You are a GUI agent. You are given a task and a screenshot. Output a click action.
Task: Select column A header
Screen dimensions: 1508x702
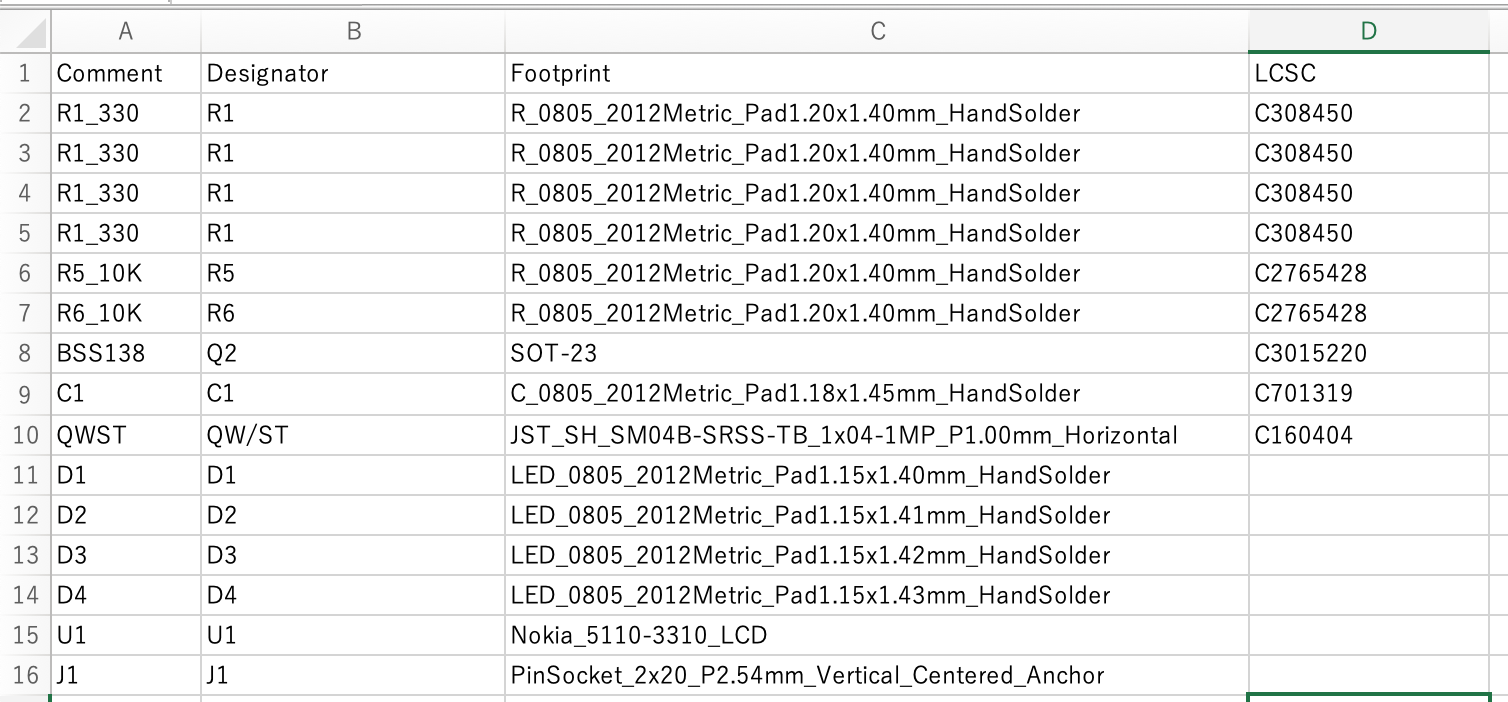125,31
